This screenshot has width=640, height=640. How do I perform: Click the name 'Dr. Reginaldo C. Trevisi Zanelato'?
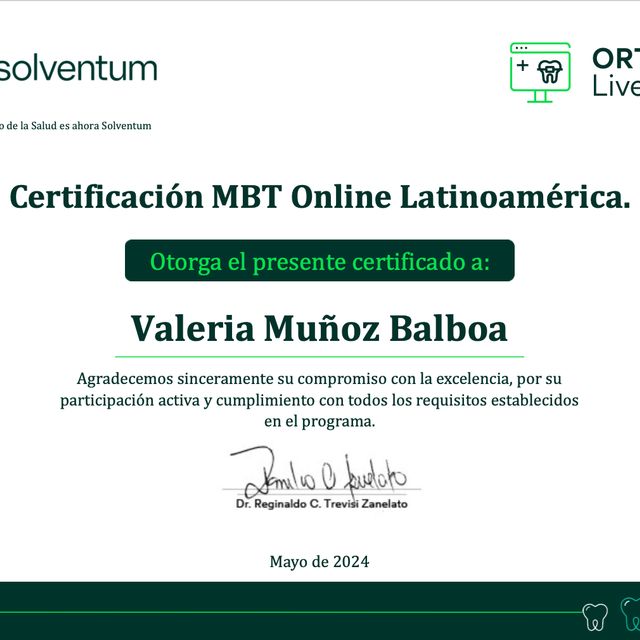pyautogui.click(x=322, y=504)
